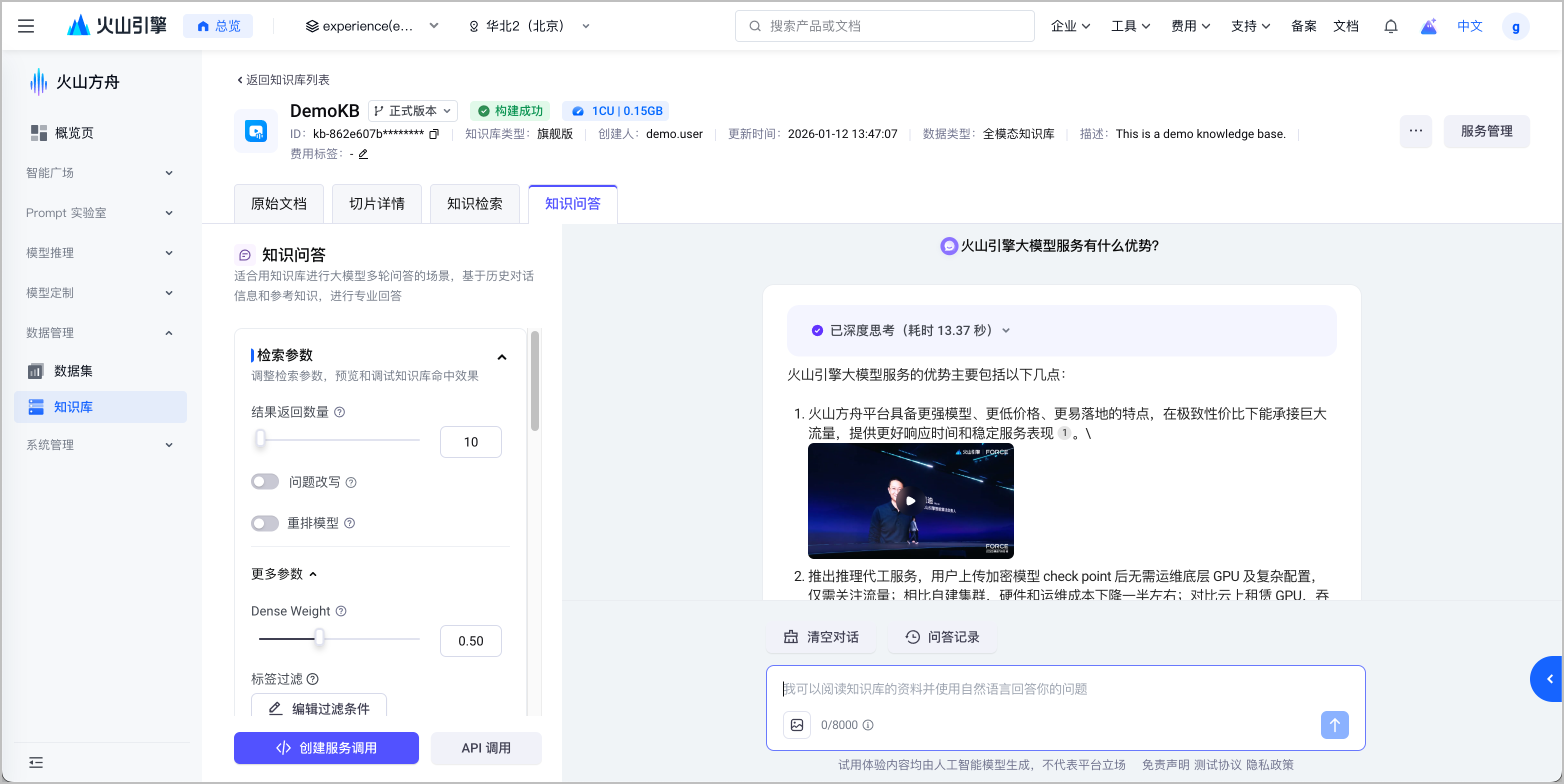Screen dimensions: 1564x784
Task: Click help icon next to 结果返回数量
Action: 340,412
